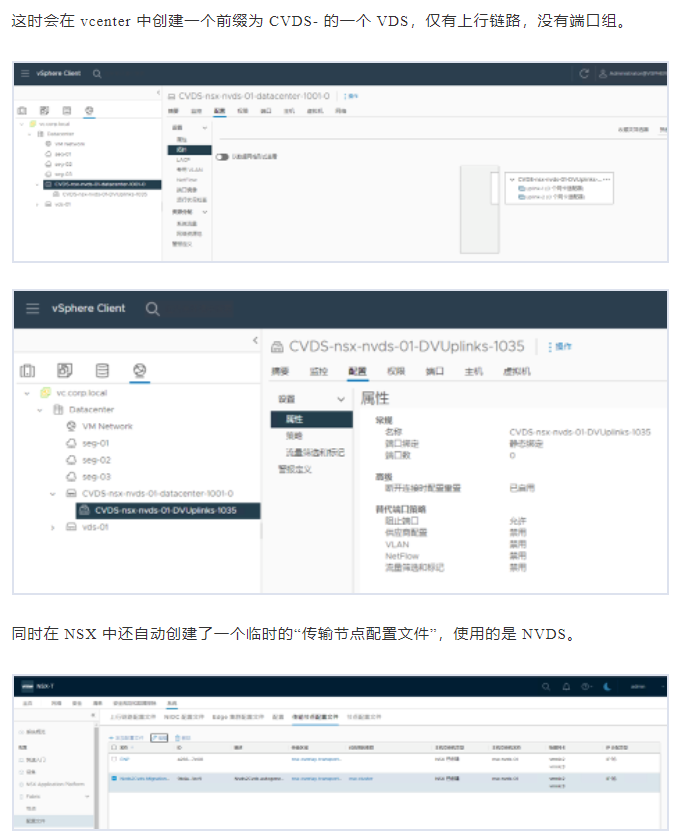Viewport: 679px width, 838px height.
Task: Select storage inventory icon on datacenter-1001-0 page
Action: coord(67,110)
